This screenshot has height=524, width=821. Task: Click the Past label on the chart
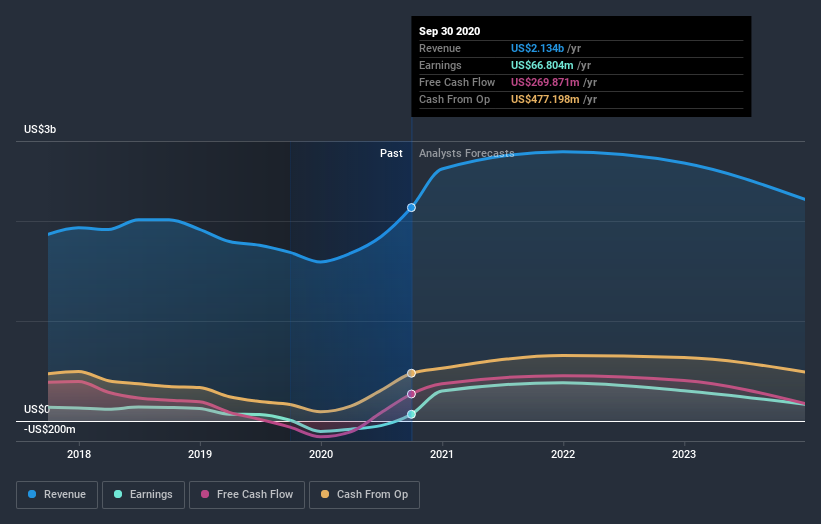(x=391, y=153)
